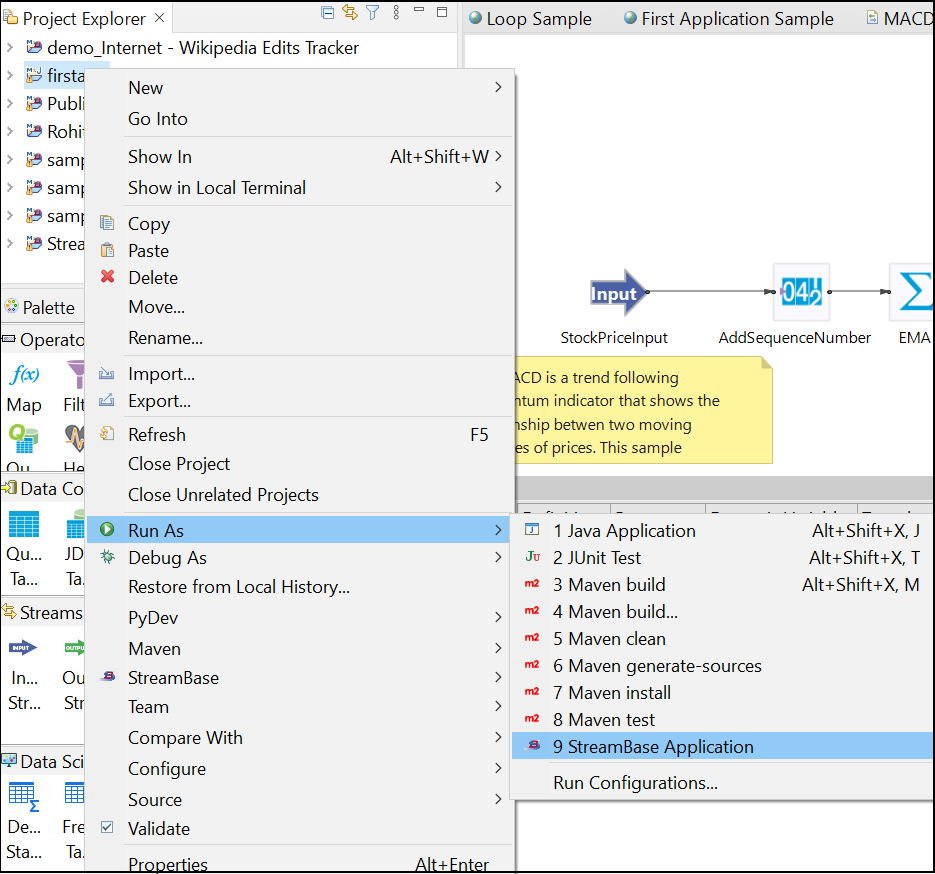The image size is (935, 874).
Task: Open Compare With submenu
Action: [x=300, y=738]
